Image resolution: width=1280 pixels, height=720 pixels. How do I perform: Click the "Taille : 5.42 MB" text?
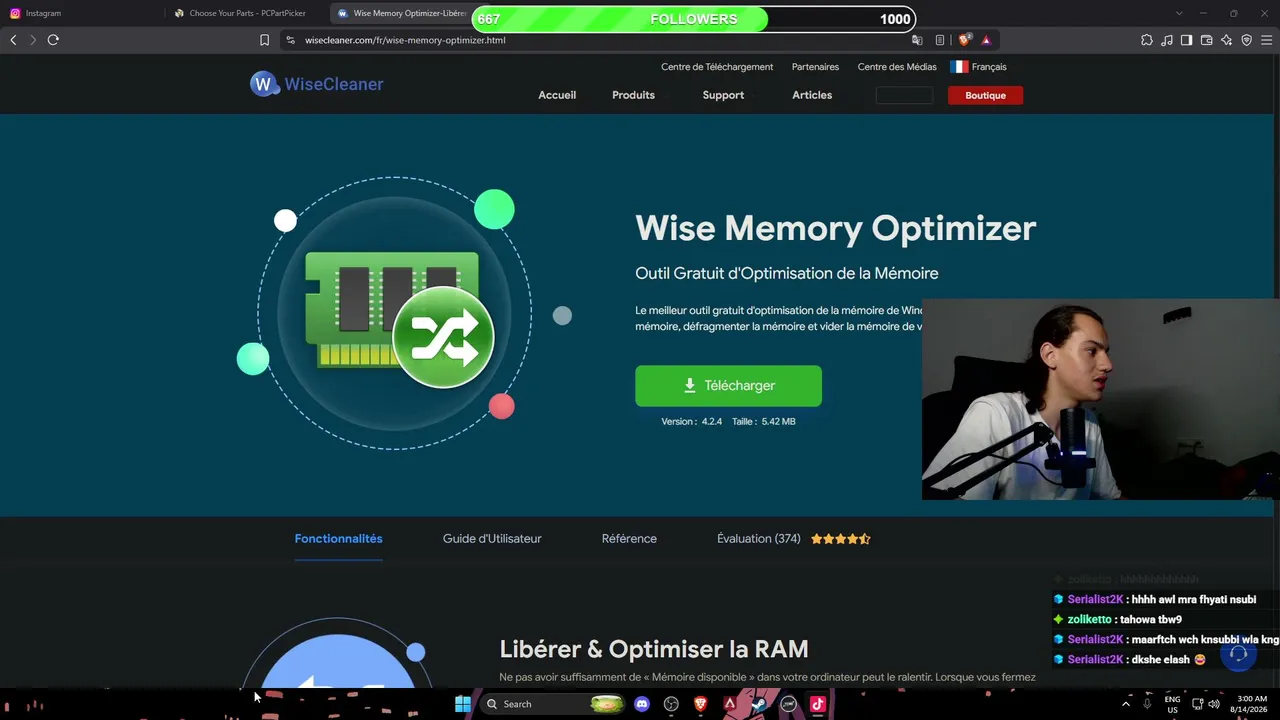764,422
